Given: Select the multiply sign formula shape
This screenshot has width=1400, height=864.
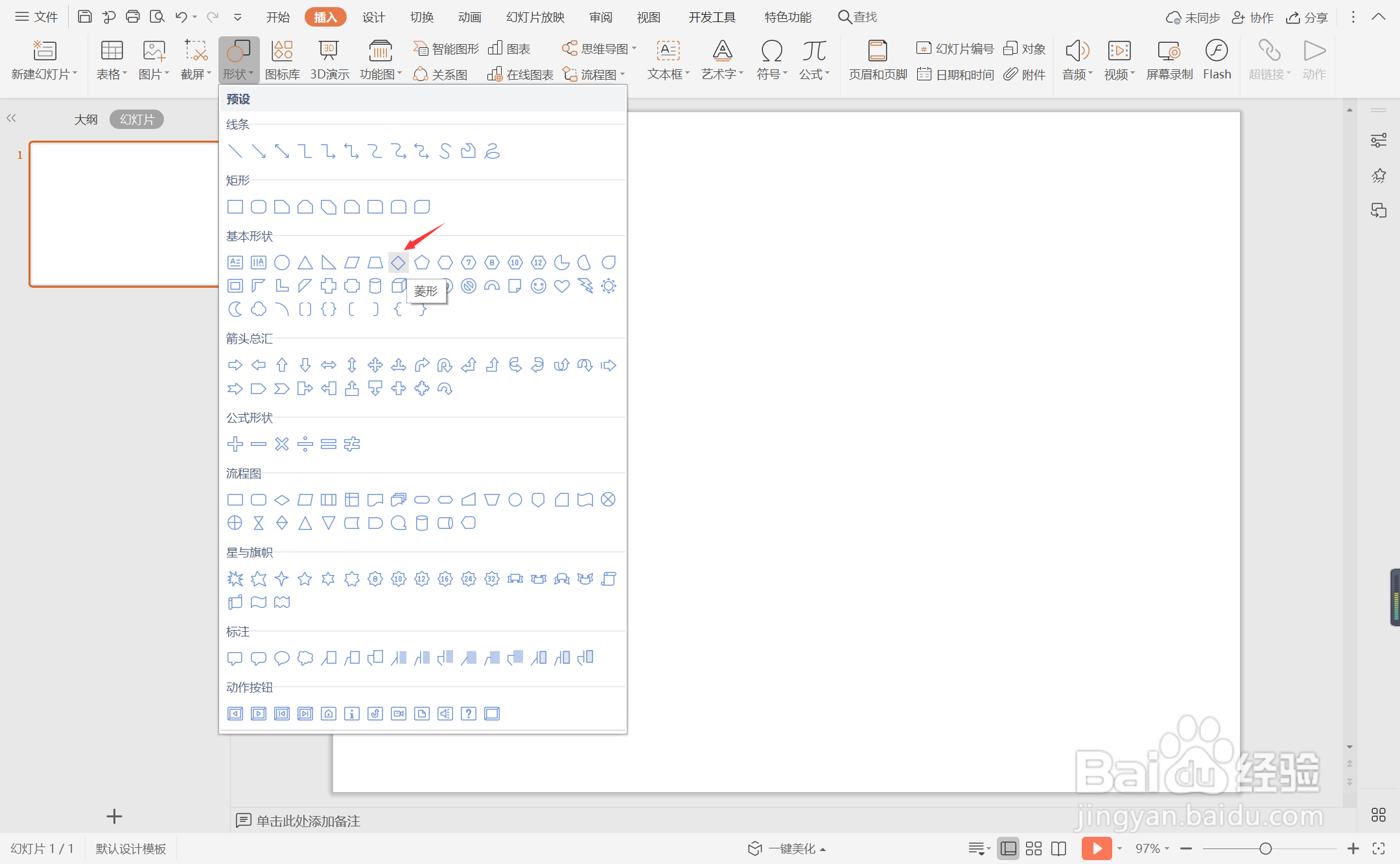Looking at the screenshot, I should tap(281, 444).
